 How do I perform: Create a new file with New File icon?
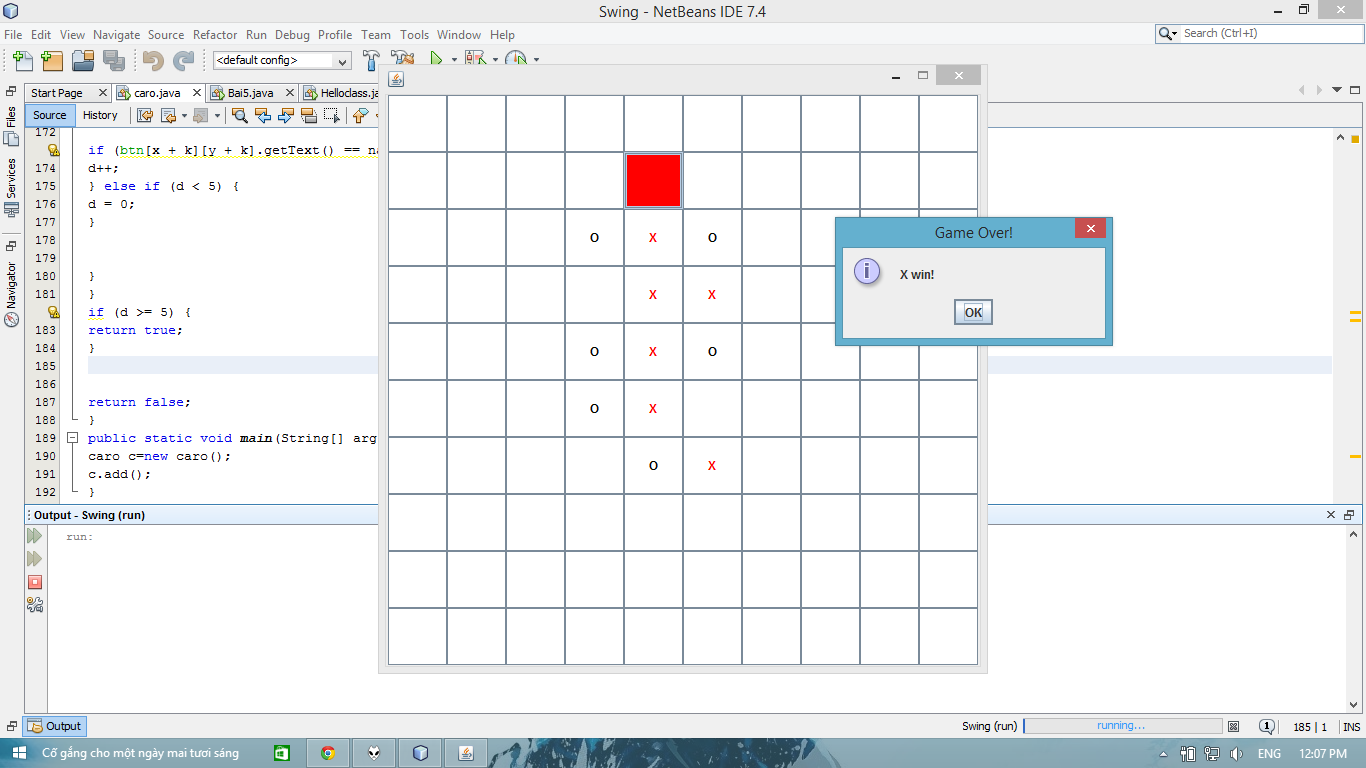pos(20,60)
